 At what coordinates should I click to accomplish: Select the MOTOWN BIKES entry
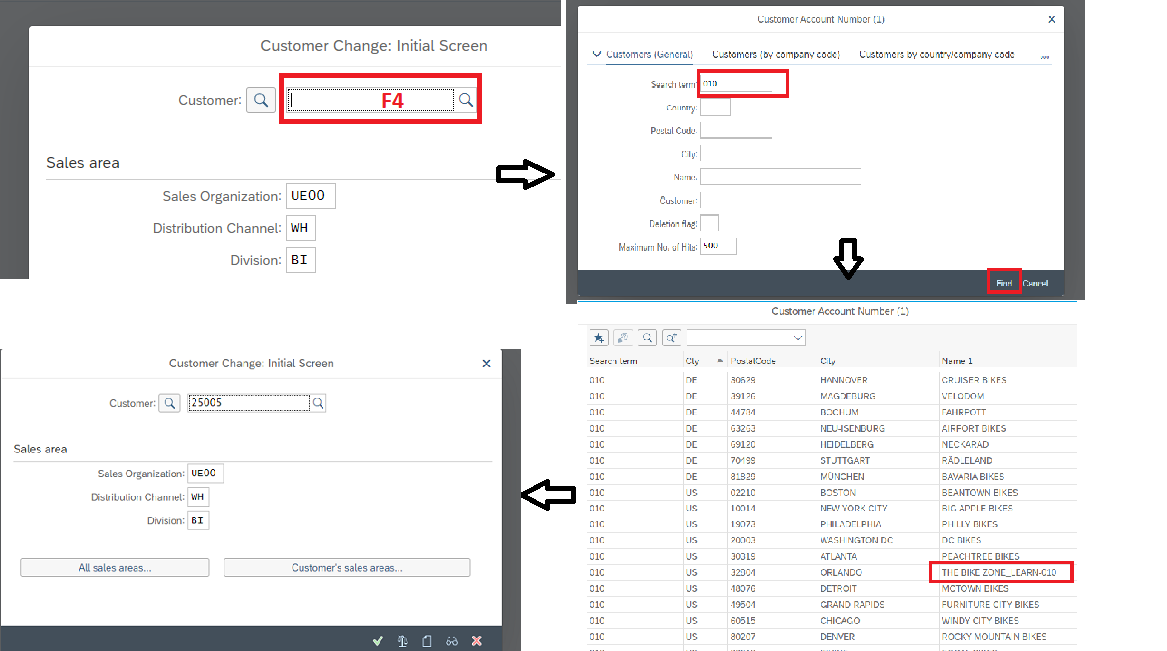[975, 589]
